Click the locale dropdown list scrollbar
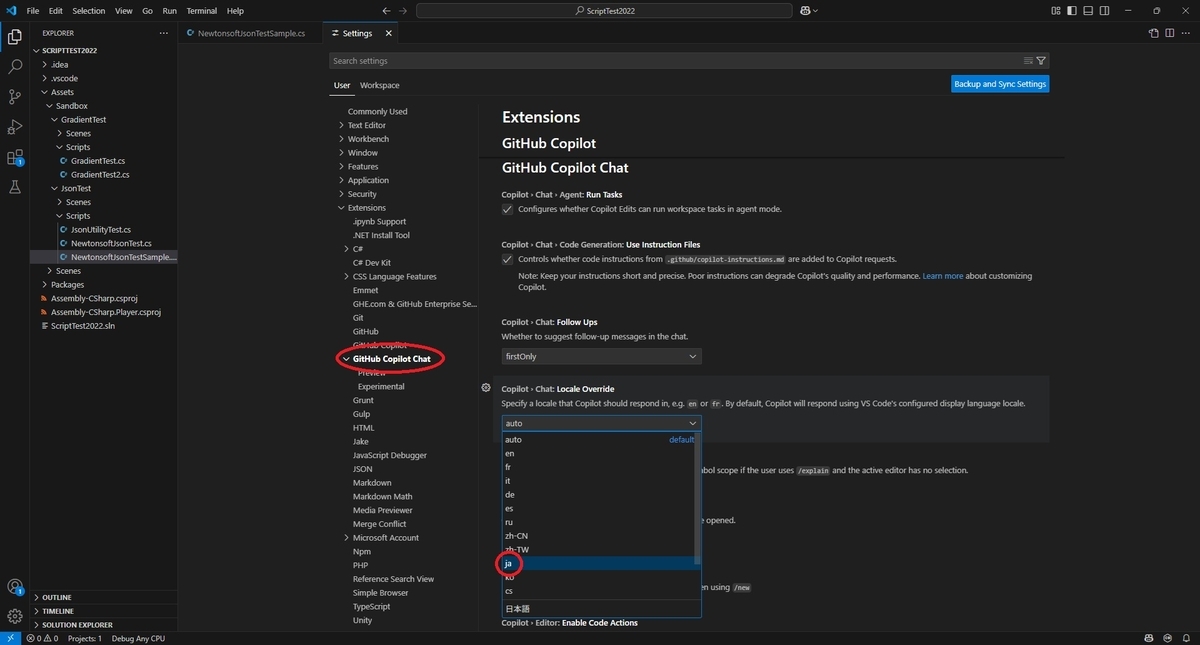The image size is (1200, 645). point(698,498)
